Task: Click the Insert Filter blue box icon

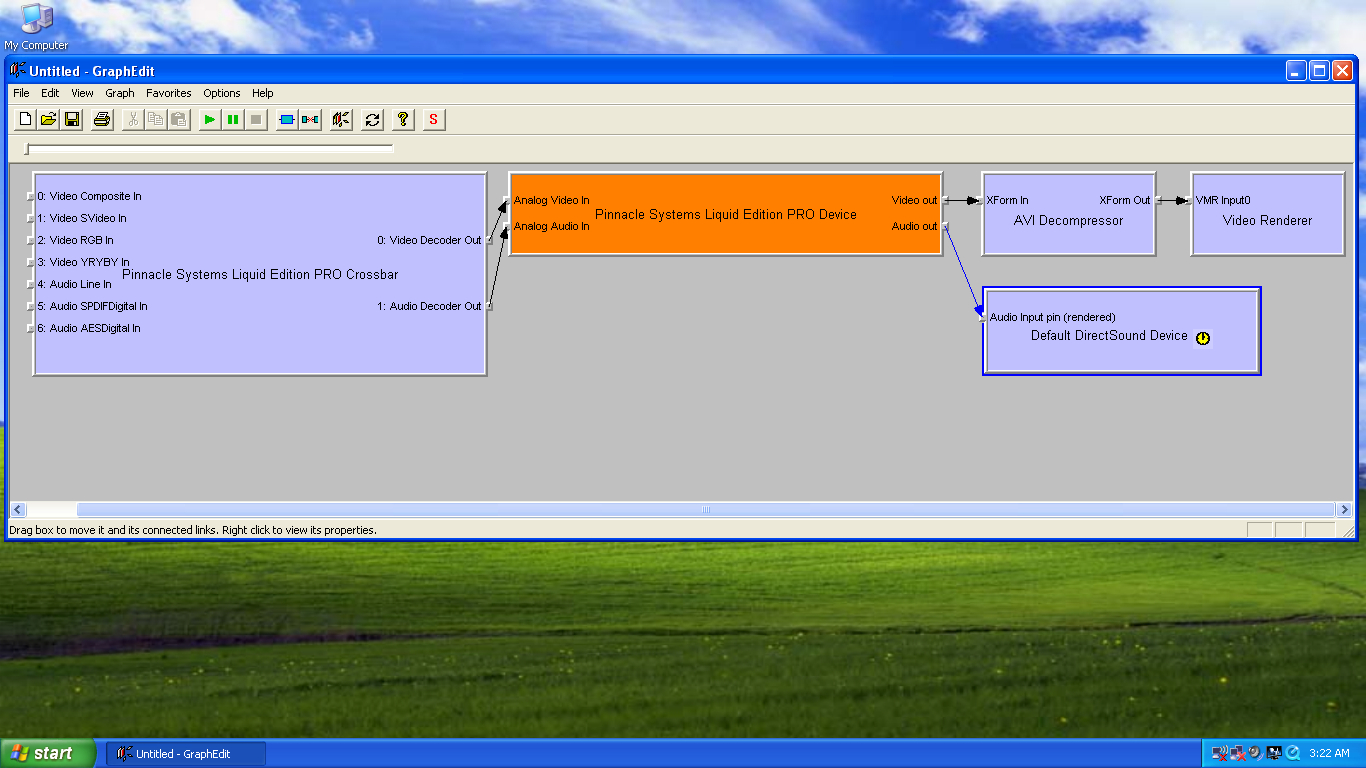Action: (287, 119)
